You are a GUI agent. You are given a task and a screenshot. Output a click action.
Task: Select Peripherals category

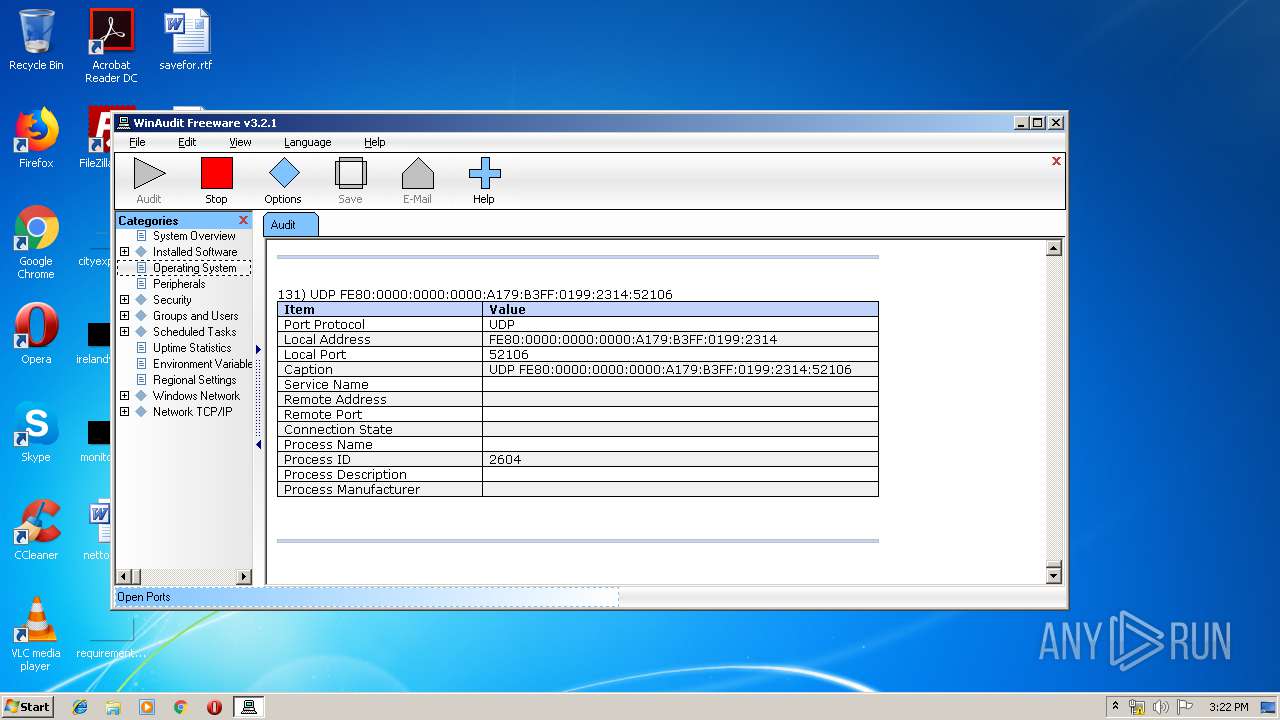(x=179, y=284)
